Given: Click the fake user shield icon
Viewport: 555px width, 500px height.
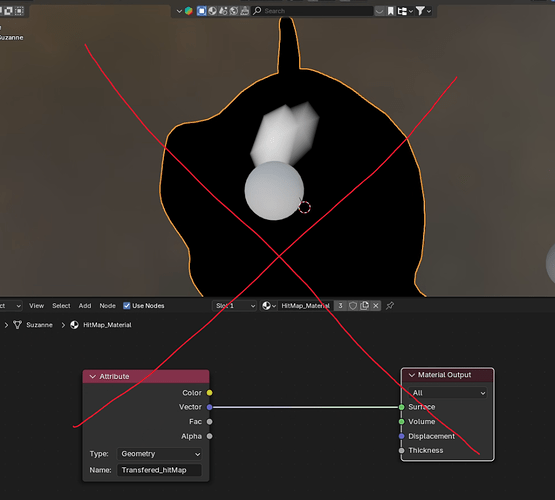Looking at the screenshot, I should [353, 306].
